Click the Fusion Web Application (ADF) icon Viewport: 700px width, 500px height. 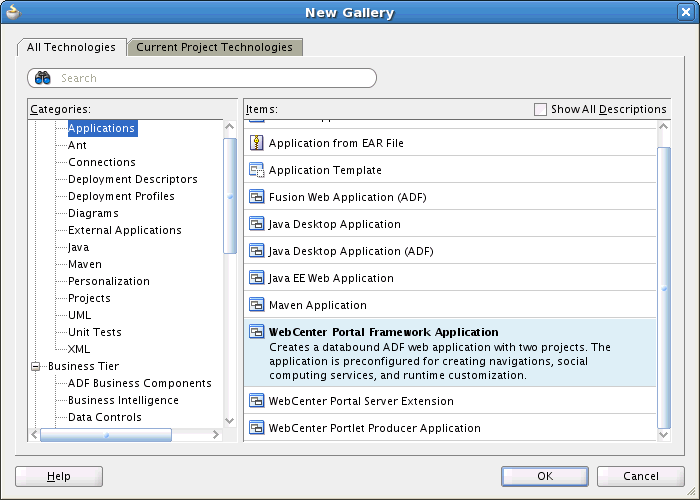256,197
